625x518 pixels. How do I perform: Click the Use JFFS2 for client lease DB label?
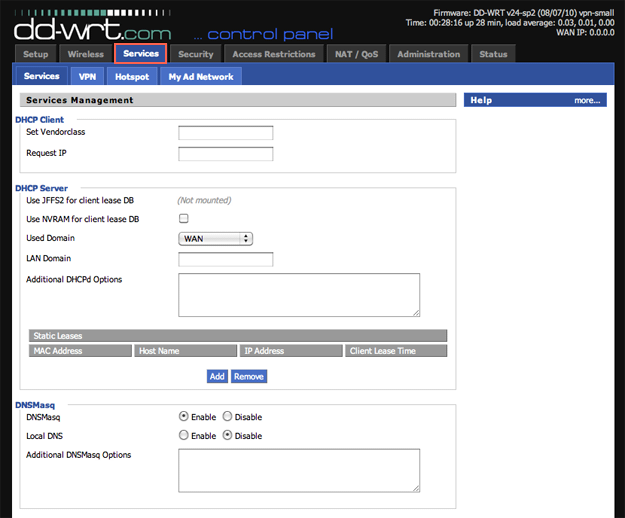[80, 200]
